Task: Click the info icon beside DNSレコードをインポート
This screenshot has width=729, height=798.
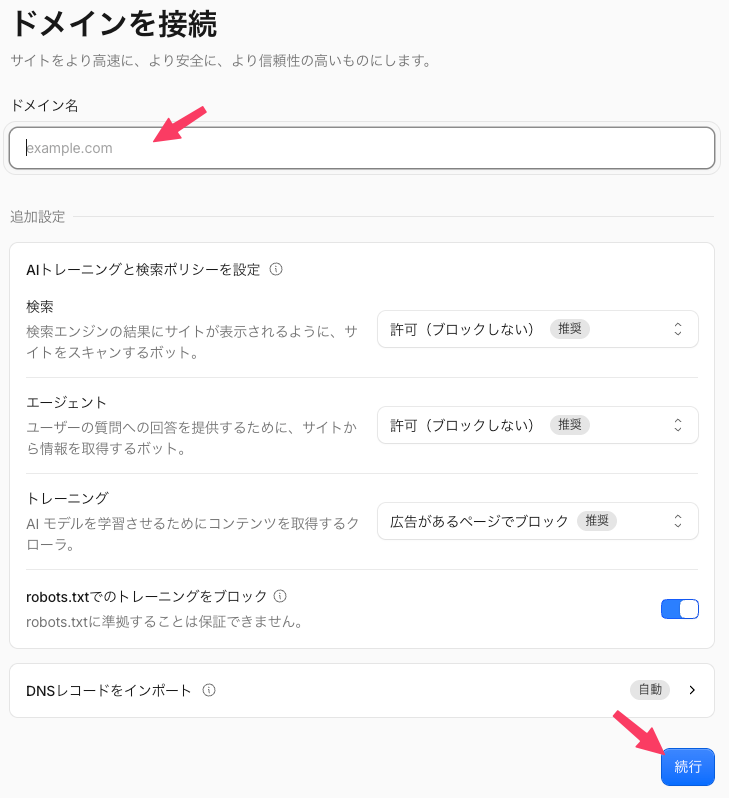Action: (x=209, y=690)
